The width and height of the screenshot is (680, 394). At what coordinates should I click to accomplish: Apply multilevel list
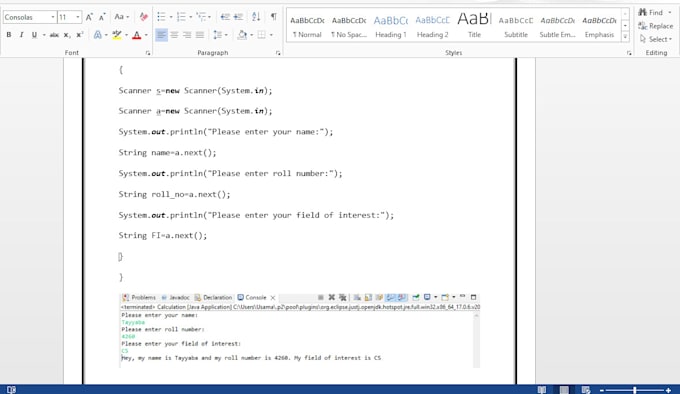tap(201, 17)
